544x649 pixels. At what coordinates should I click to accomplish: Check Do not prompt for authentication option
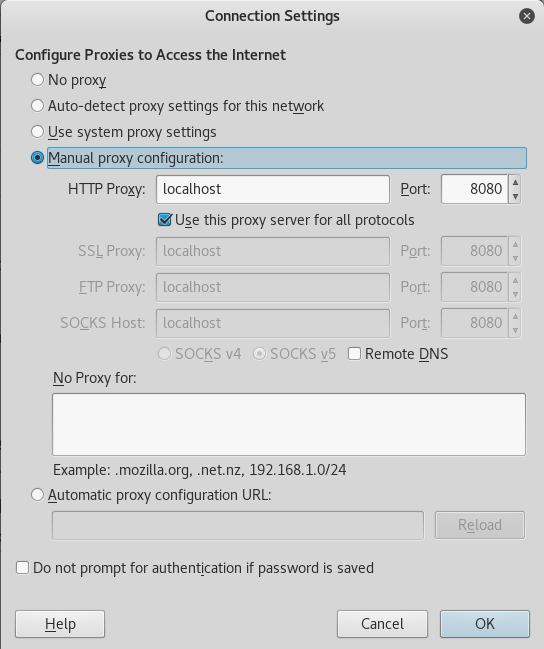tap(23, 567)
